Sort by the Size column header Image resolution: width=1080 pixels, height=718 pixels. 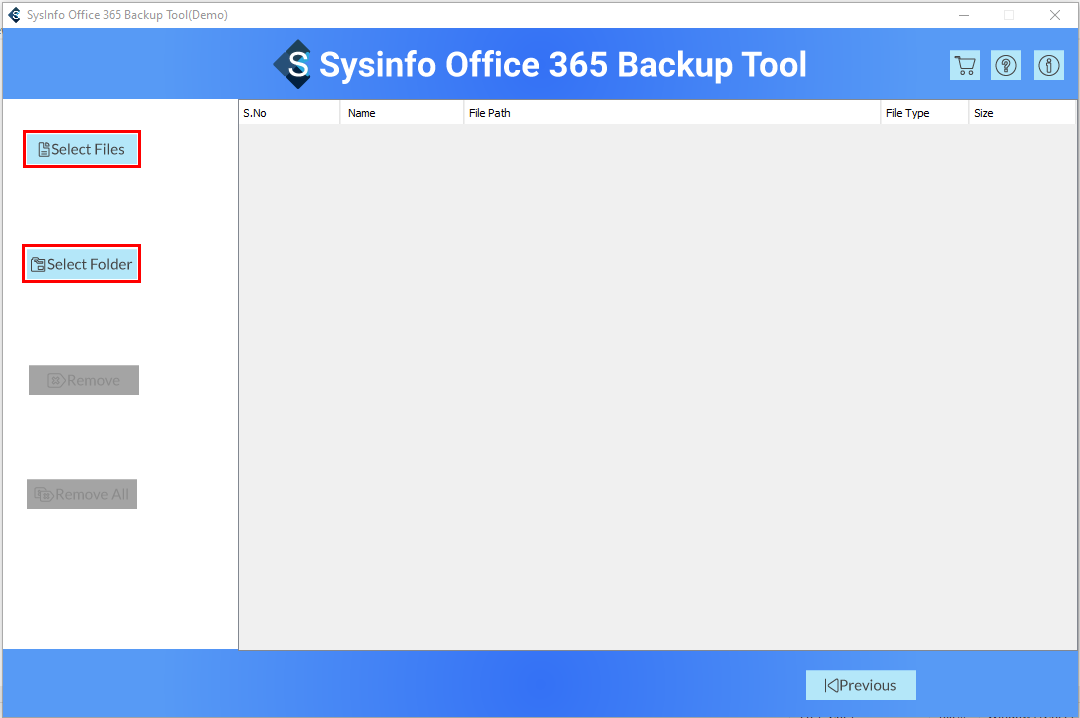tap(1020, 113)
